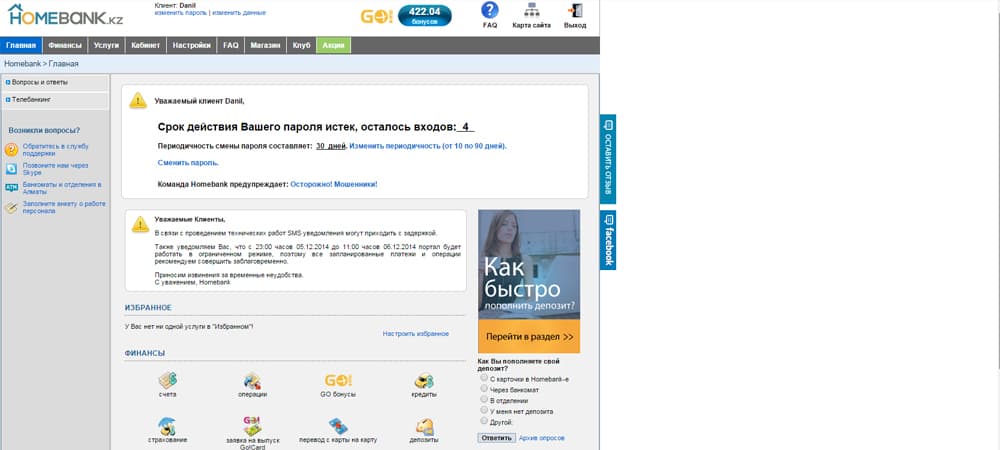Open the GO бонусы icon

point(338,381)
